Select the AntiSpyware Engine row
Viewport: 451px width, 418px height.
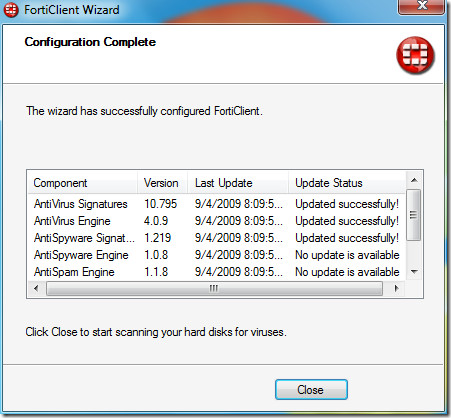pyautogui.click(x=217, y=255)
